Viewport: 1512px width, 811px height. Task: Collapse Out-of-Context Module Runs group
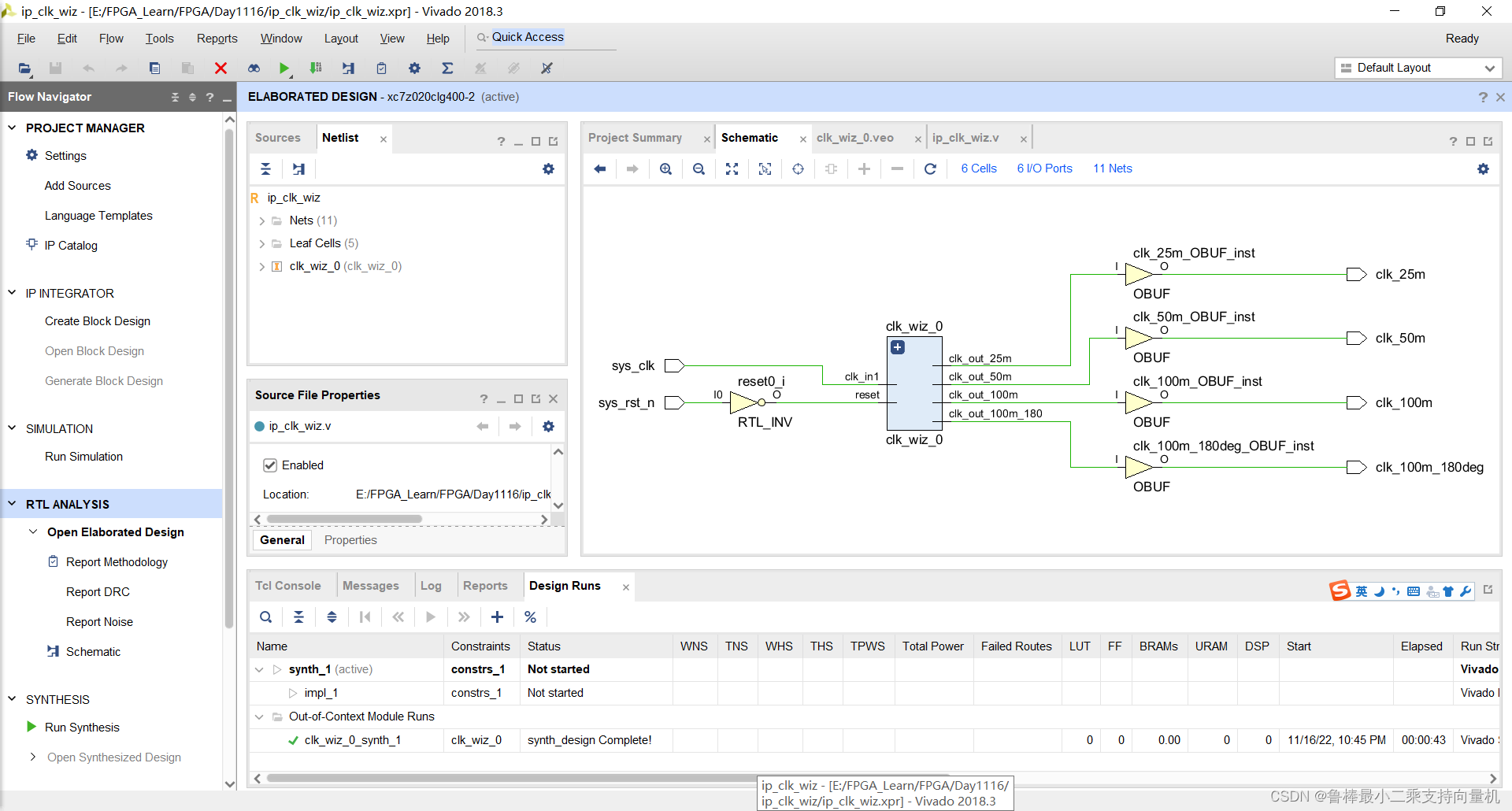tap(259, 717)
